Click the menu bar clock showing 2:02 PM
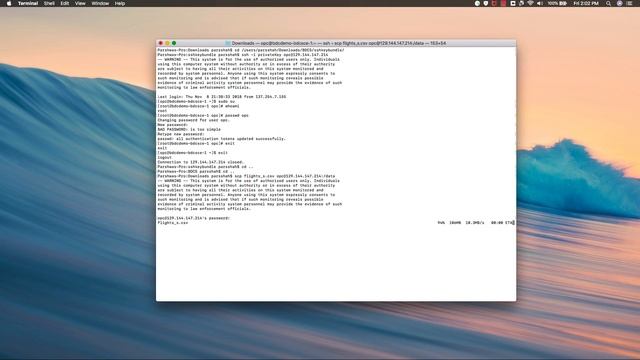Image resolution: width=640 pixels, height=360 pixels. (x=586, y=3)
